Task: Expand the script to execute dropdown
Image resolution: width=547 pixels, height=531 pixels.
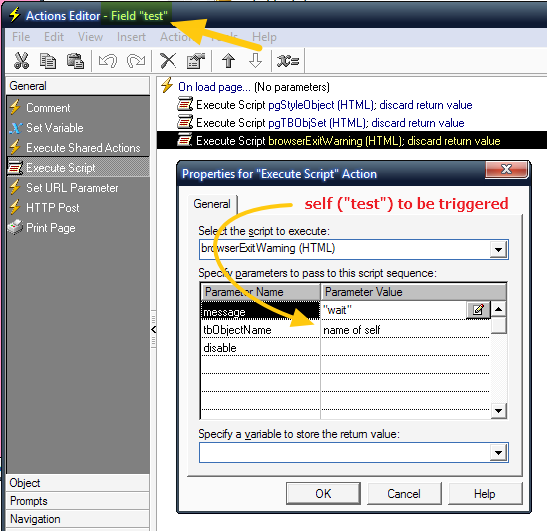Action: tap(498, 249)
